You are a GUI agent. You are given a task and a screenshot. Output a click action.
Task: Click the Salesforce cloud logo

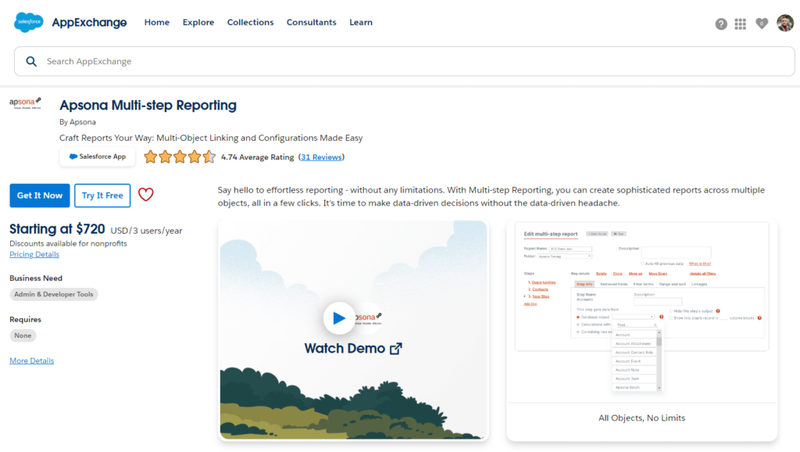[29, 22]
